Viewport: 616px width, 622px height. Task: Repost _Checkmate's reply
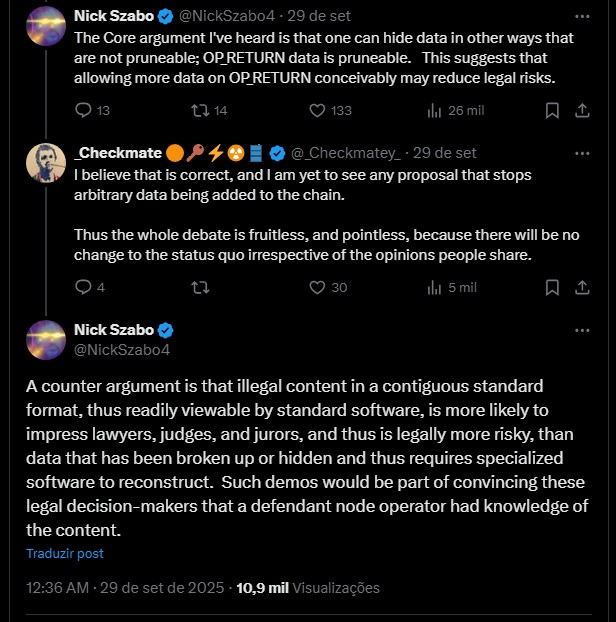click(200, 287)
